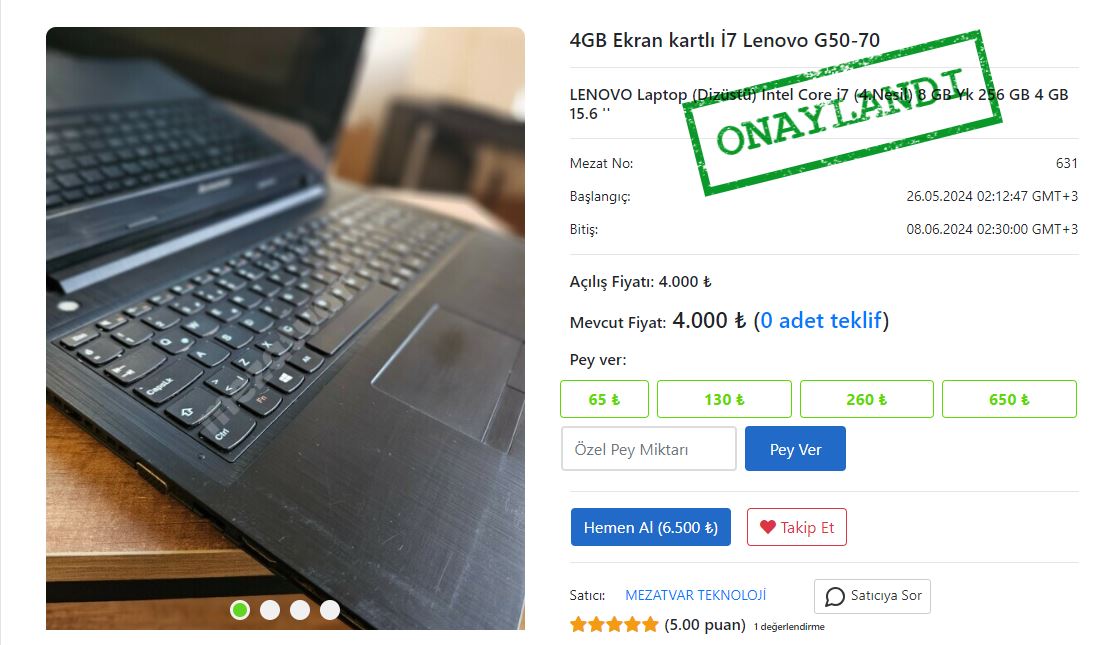Click the fifth gold rating star
Screen dimensions: 1095x645
click(x=650, y=624)
